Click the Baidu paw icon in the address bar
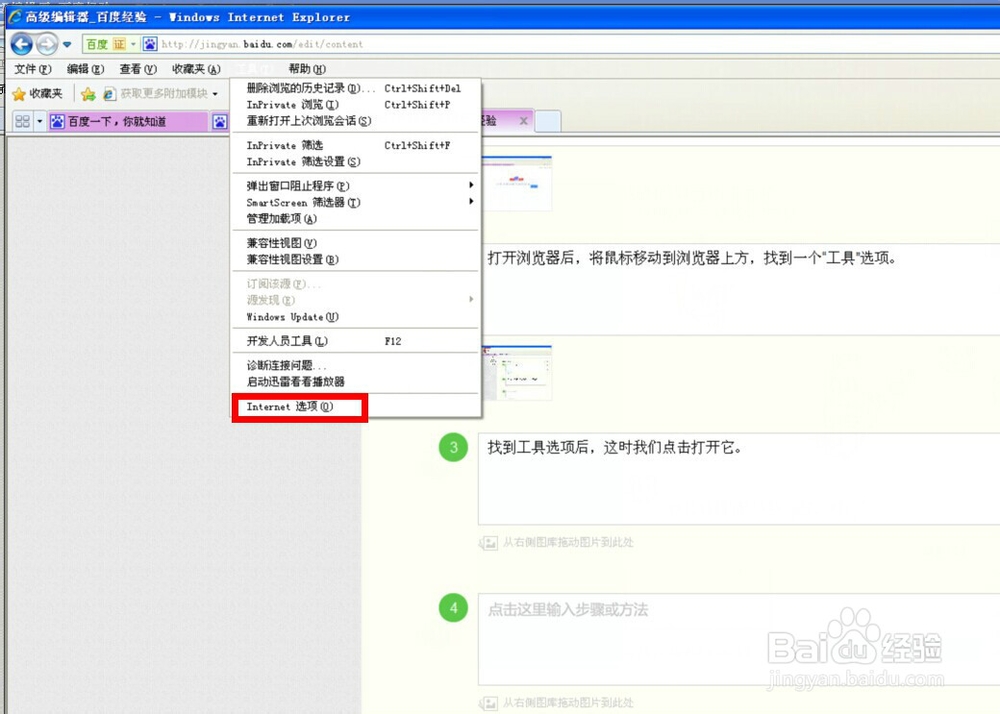 pos(152,44)
